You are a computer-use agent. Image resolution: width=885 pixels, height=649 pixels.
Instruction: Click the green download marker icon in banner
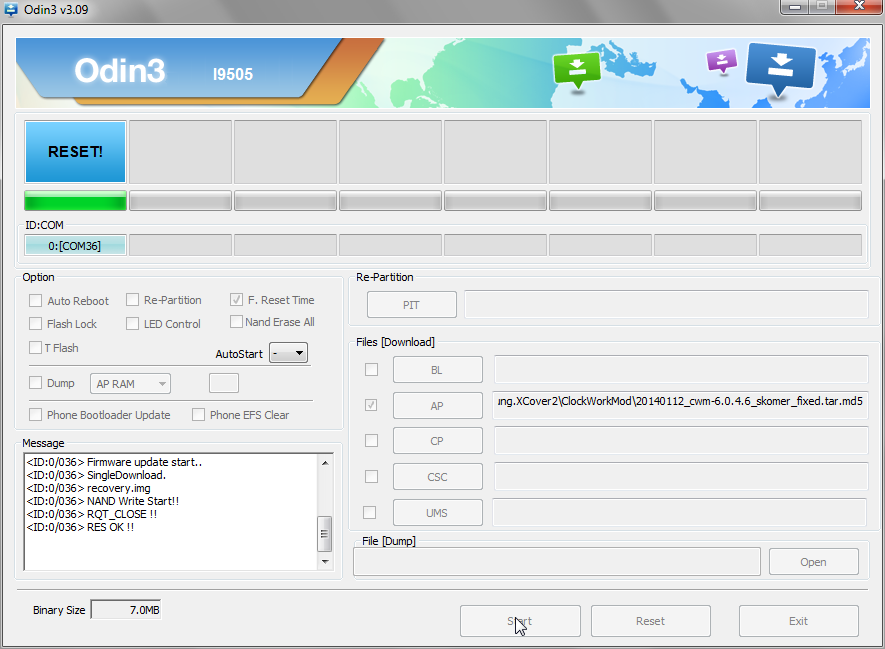[x=576, y=70]
